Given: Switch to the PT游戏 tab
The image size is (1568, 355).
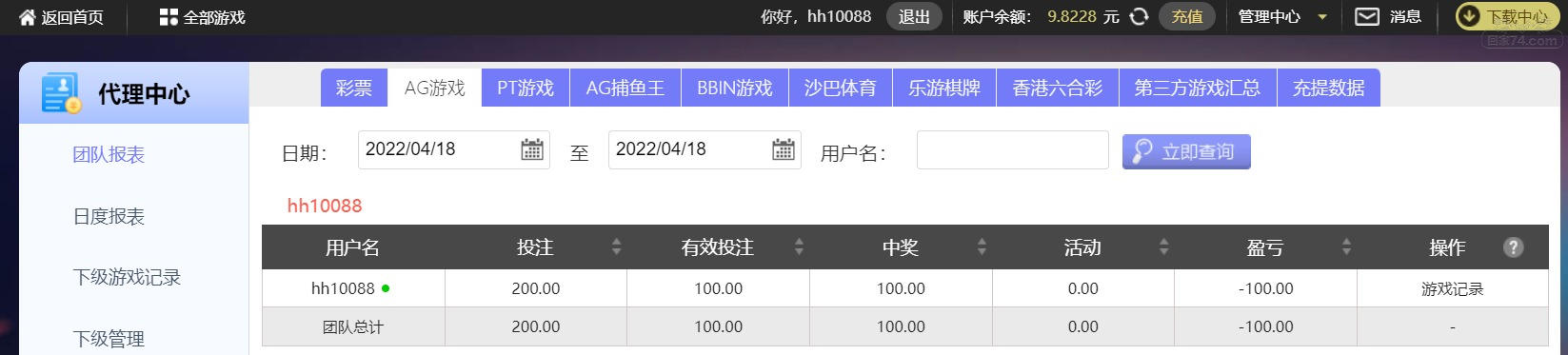Looking at the screenshot, I should pos(526,88).
